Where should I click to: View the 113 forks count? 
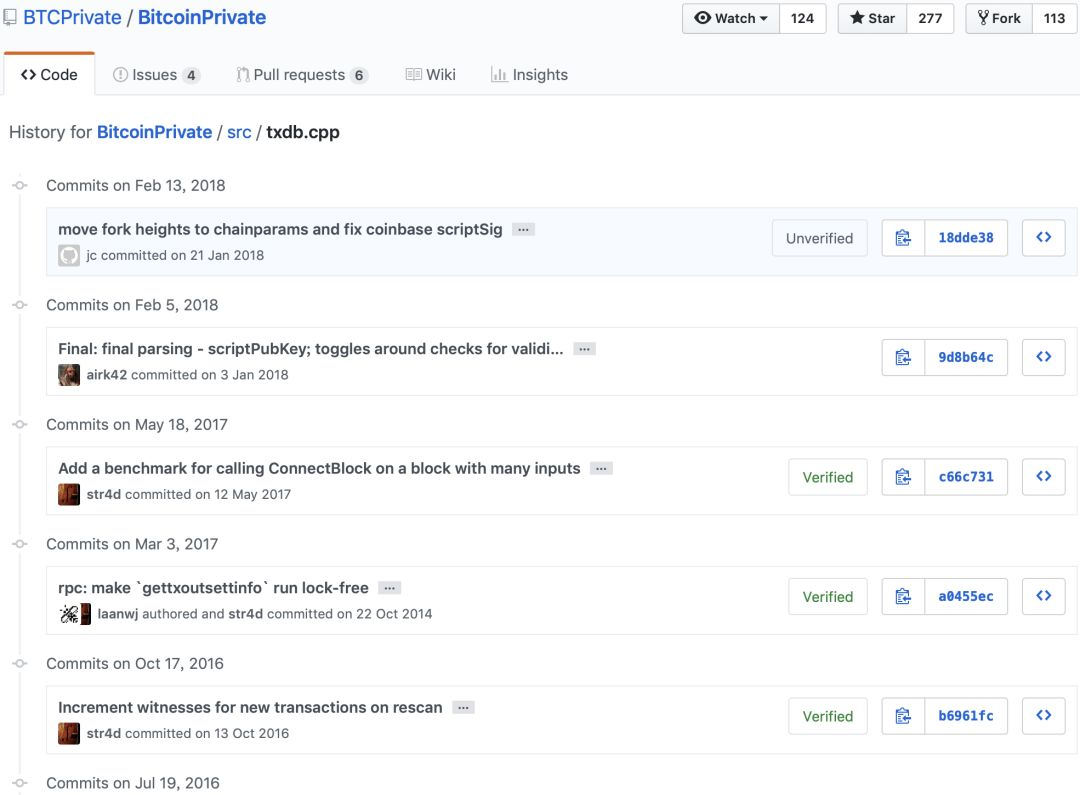(x=1054, y=19)
